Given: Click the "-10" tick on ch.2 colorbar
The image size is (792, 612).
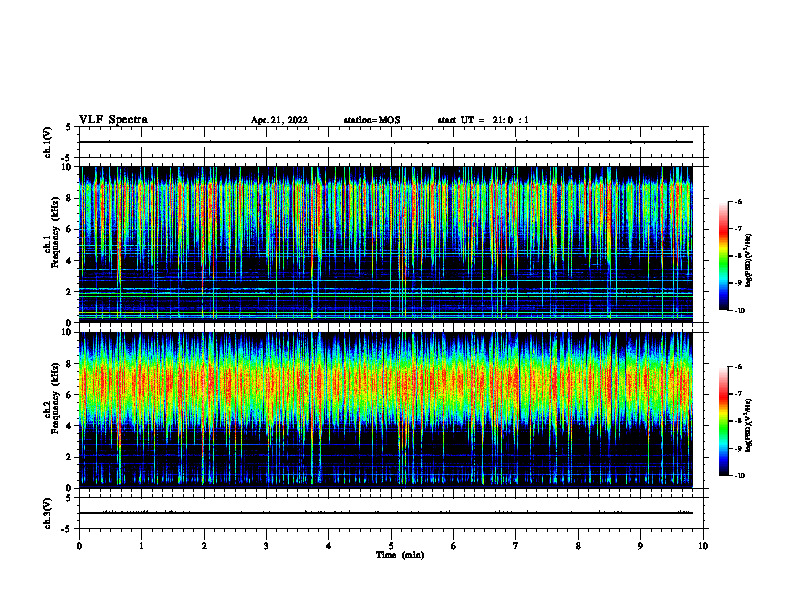Looking at the screenshot, I should coord(738,475).
